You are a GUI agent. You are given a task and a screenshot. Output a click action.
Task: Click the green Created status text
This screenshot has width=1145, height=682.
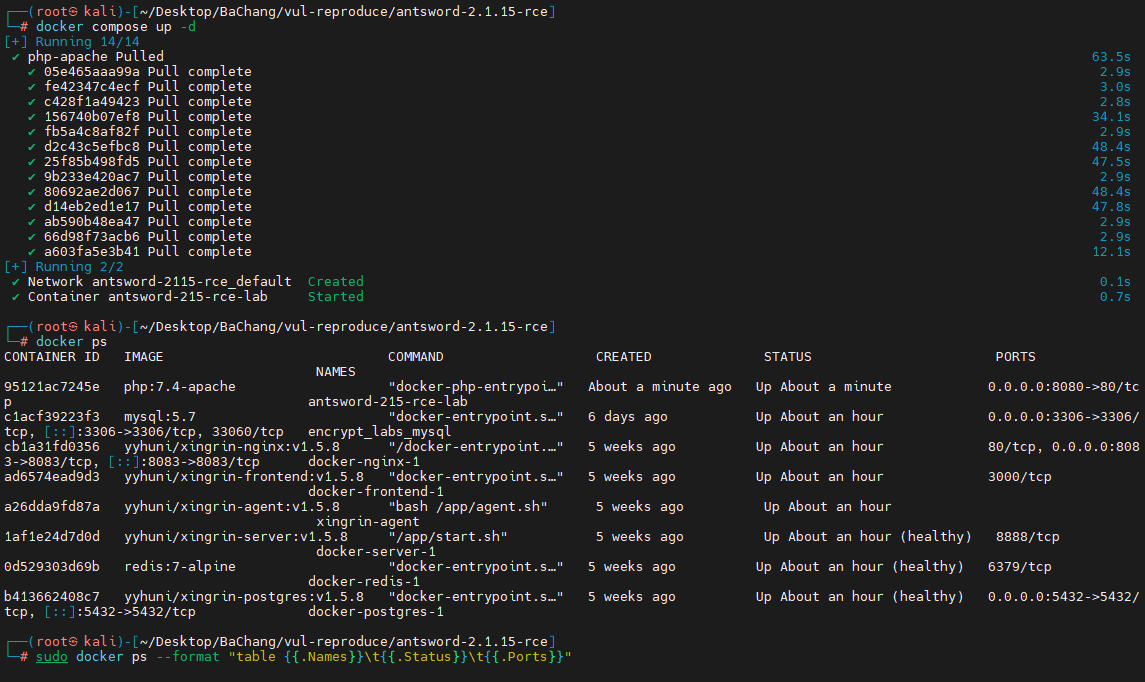(335, 281)
